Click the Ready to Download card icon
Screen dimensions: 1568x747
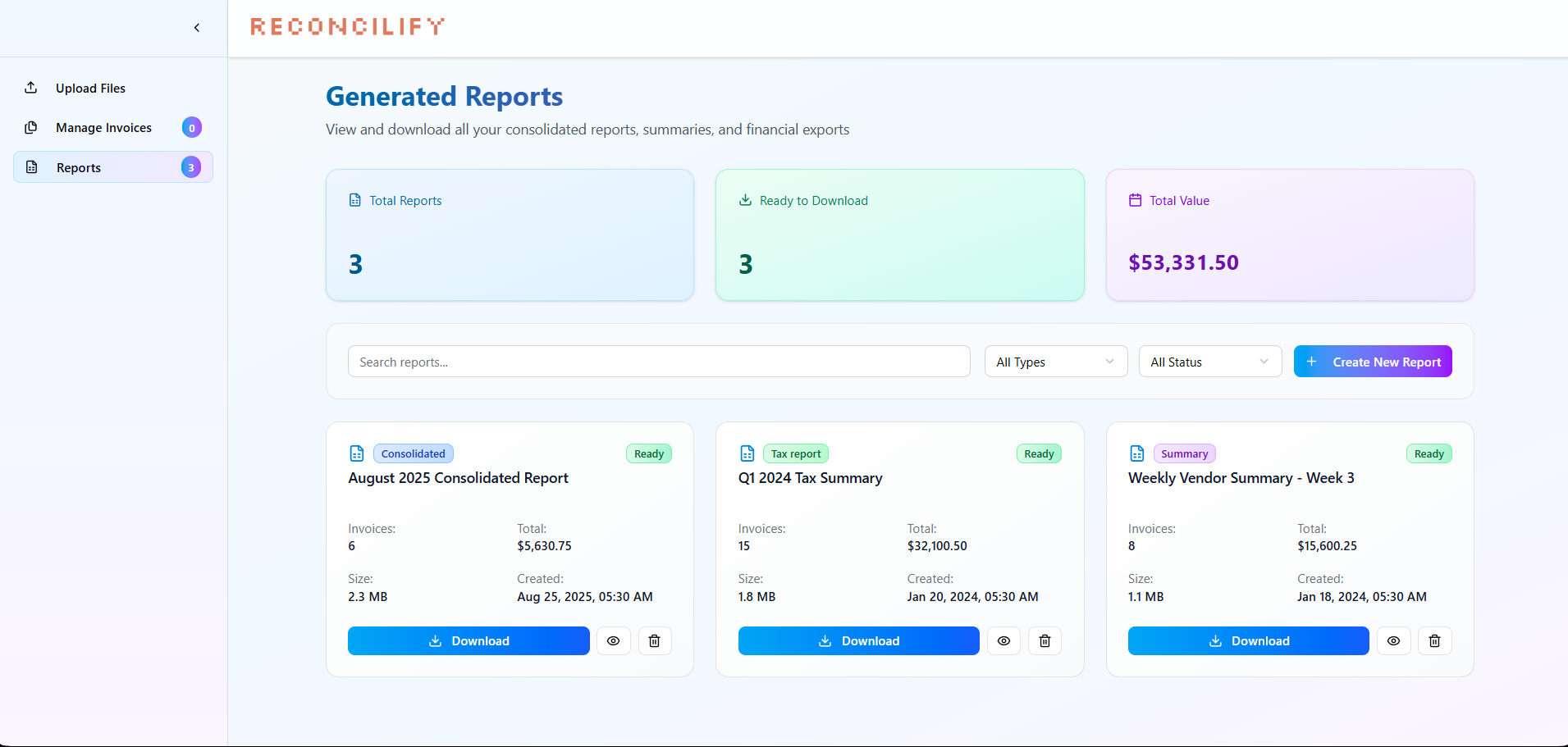click(745, 200)
